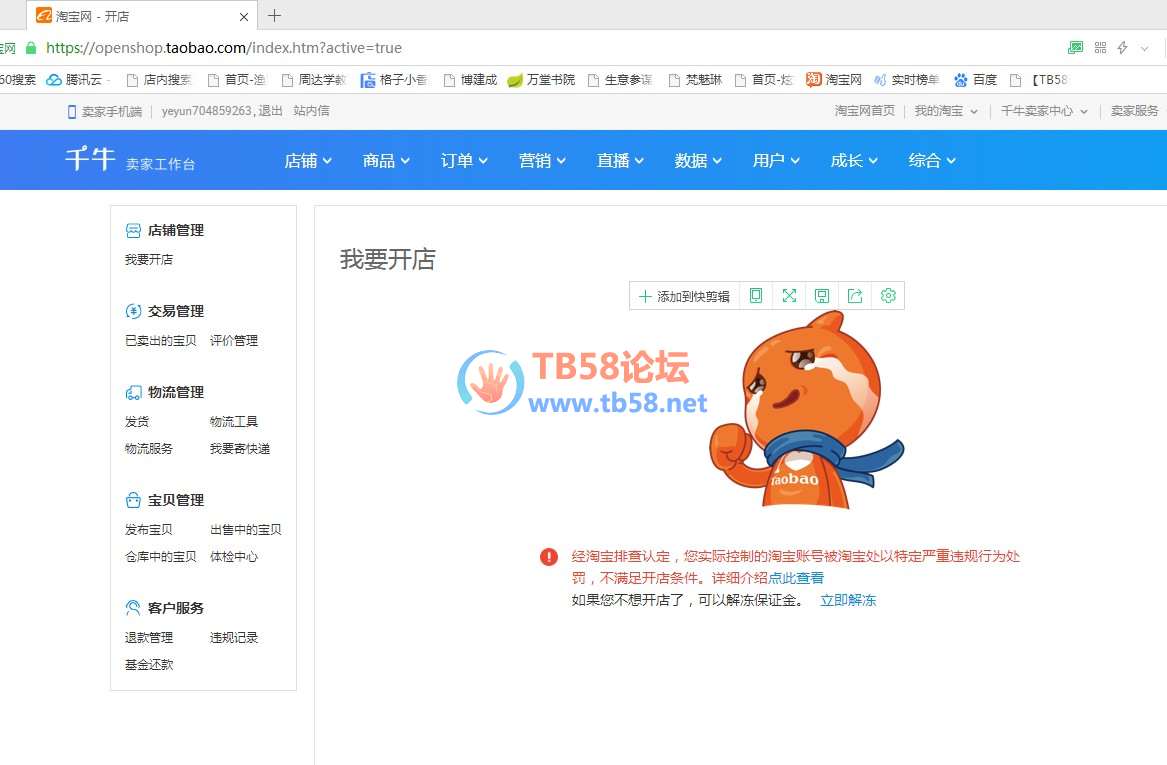
Task: Open the 卖家服务 link
Action: [1134, 111]
